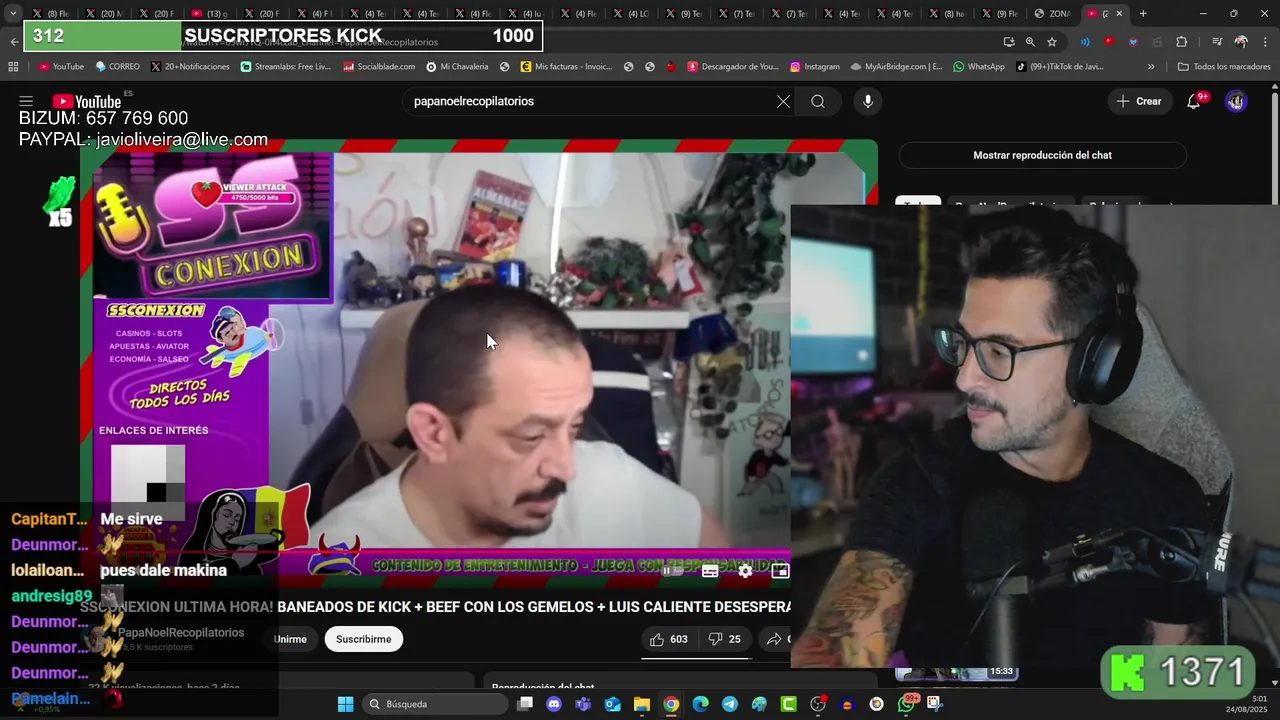1280x720 pixels.
Task: Toggle subtitles in the video player
Action: click(710, 571)
